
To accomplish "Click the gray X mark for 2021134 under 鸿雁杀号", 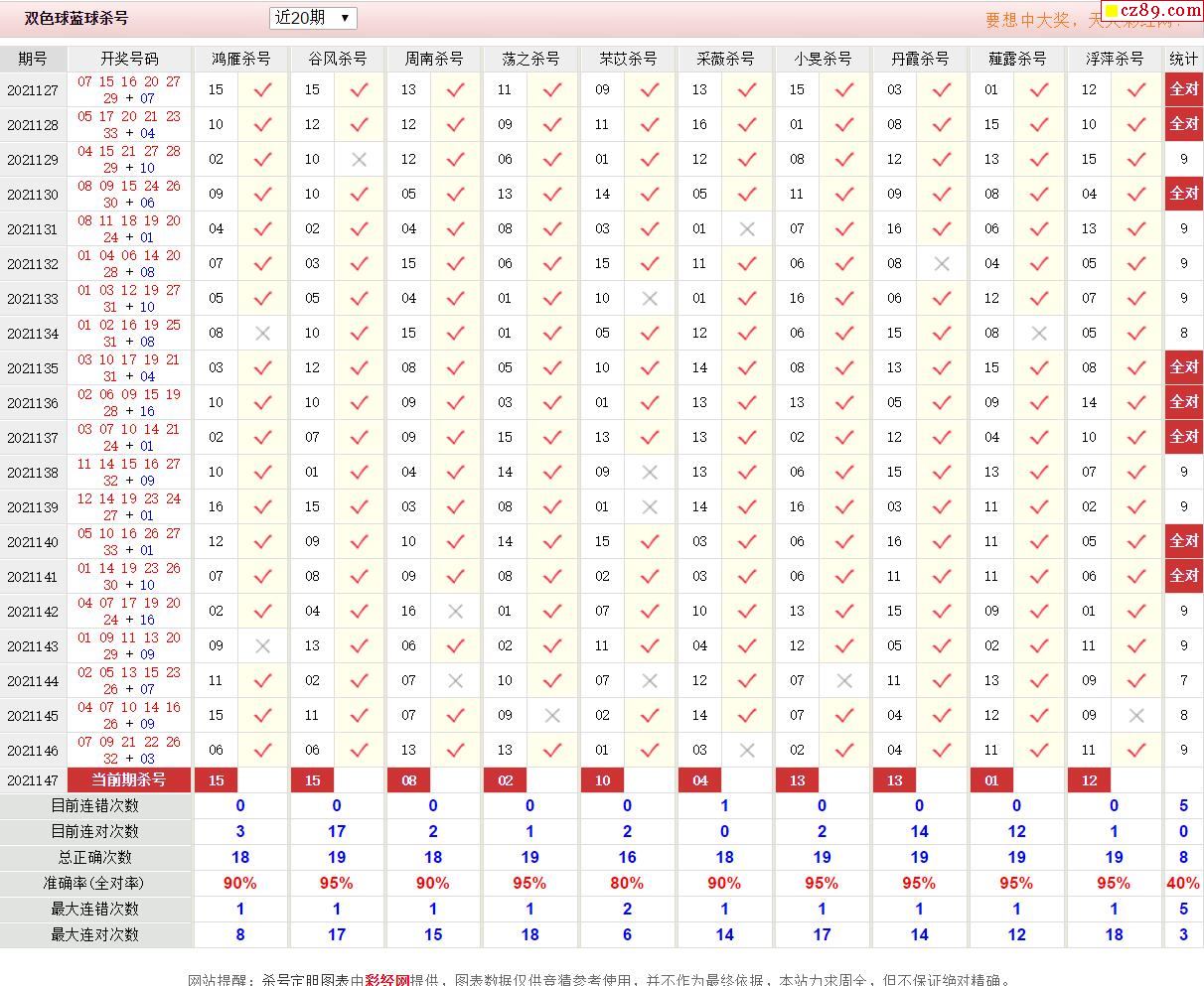I will coord(262,333).
